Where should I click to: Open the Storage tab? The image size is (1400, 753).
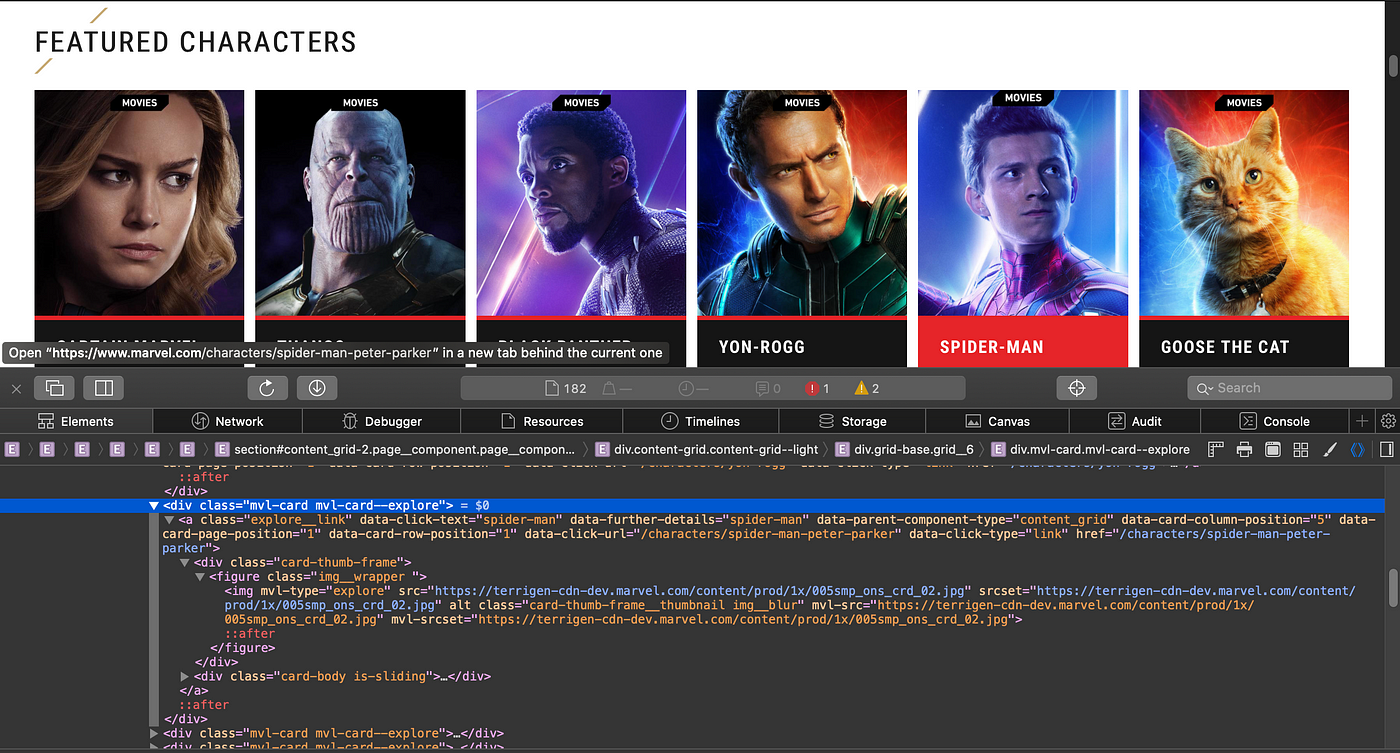[x=853, y=421]
